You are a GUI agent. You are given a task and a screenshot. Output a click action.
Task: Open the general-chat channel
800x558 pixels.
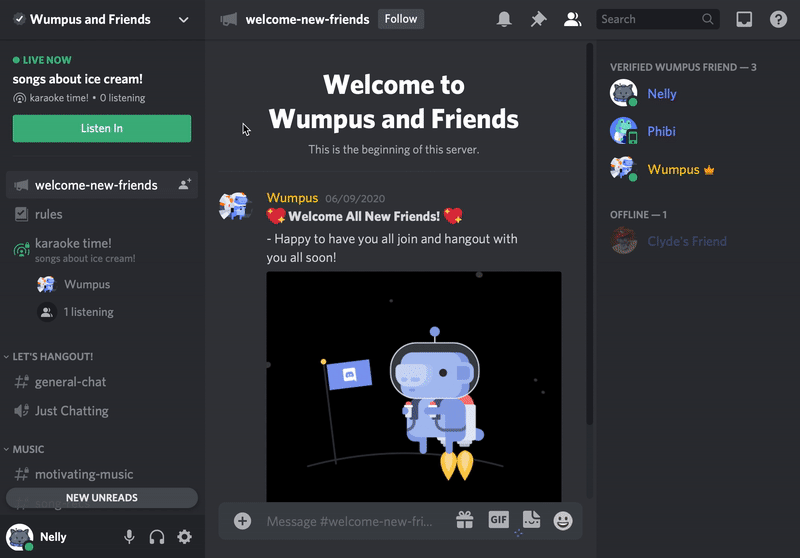(x=102, y=382)
